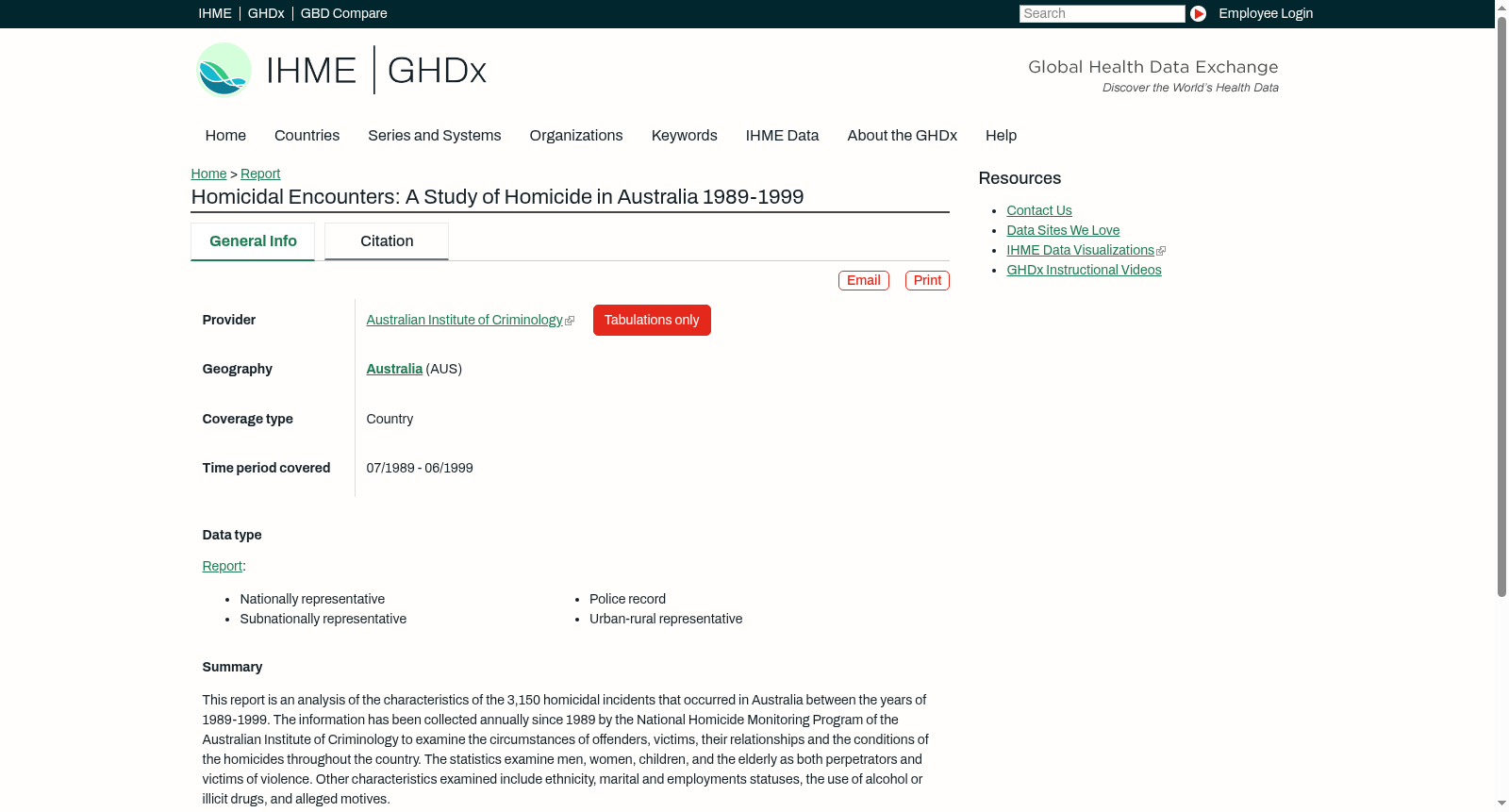This screenshot has height=812, width=1509.
Task: Click external link icon beside IHME Data Visualizations
Action: tap(1161, 251)
